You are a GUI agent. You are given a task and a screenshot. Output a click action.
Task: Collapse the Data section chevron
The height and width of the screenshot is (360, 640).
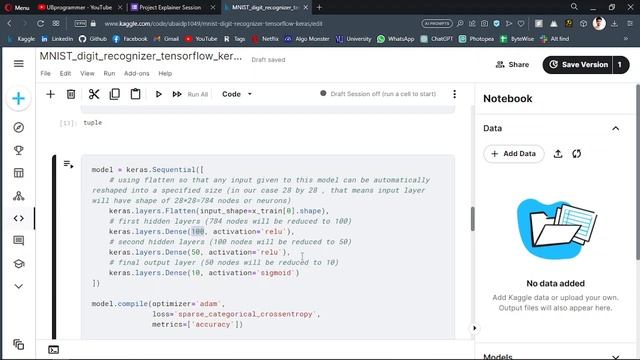pyautogui.click(x=616, y=129)
